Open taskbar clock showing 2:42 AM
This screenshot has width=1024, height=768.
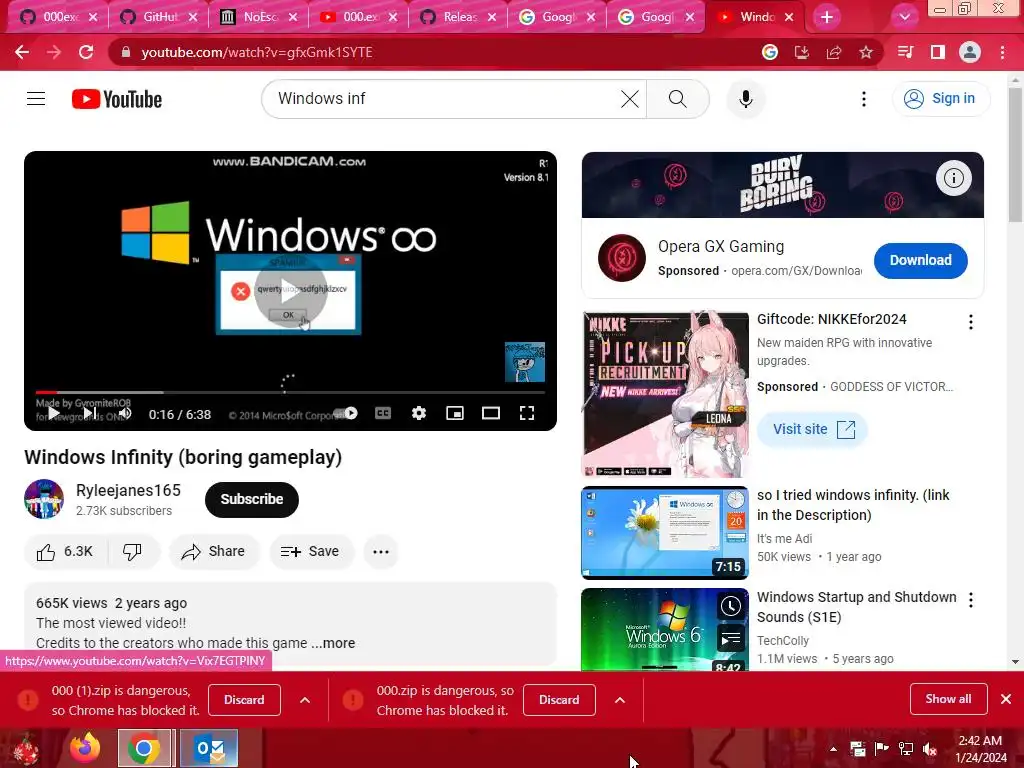980,749
